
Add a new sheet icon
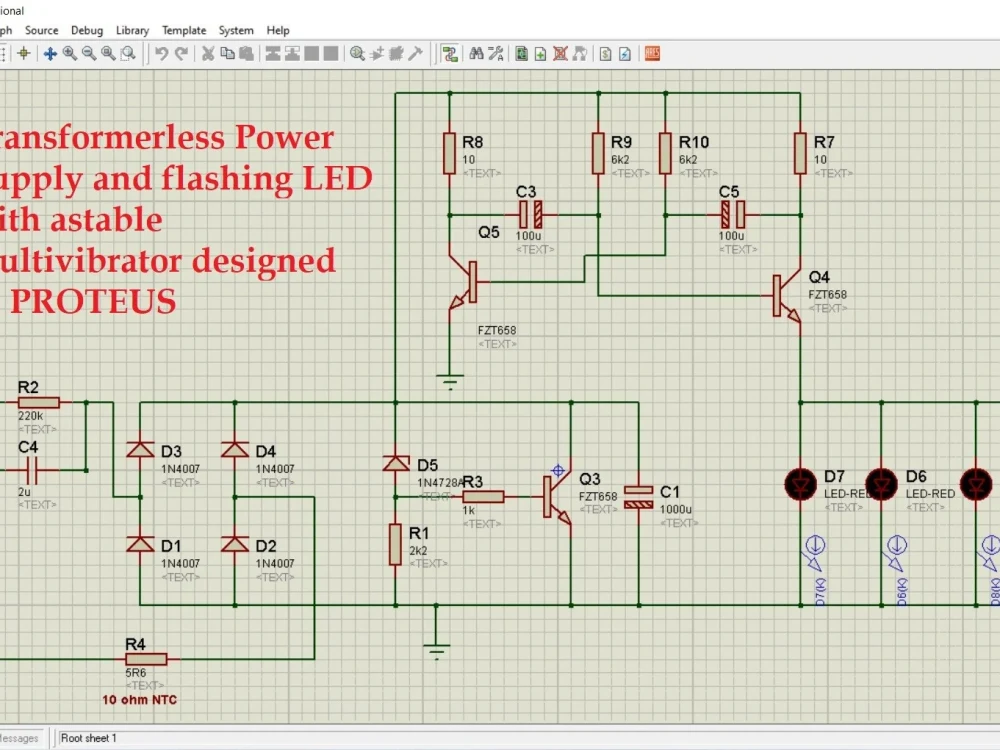540,54
